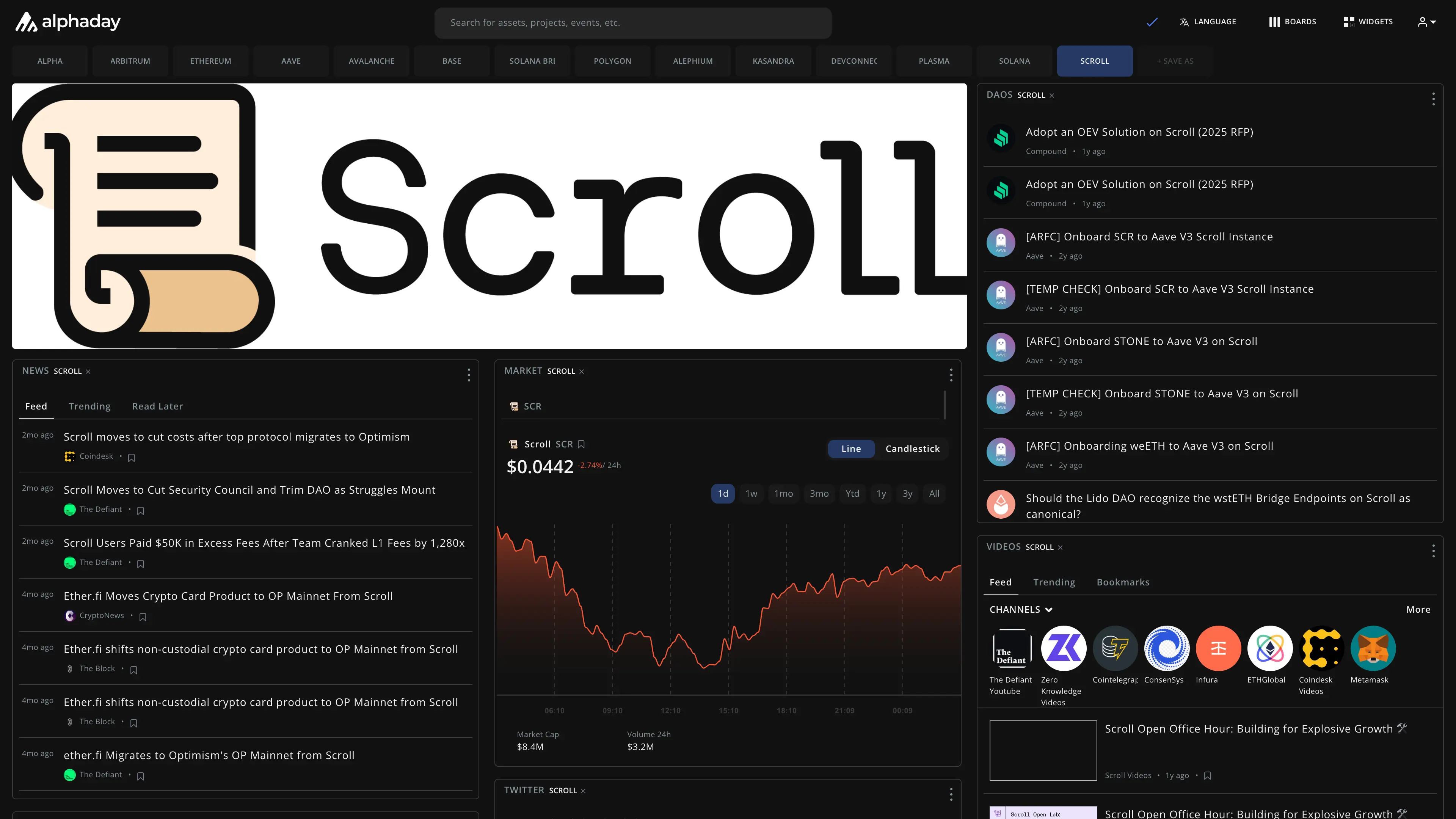Open the Metamask channel icon
Screen dimensions: 1456x819
point(1373,648)
